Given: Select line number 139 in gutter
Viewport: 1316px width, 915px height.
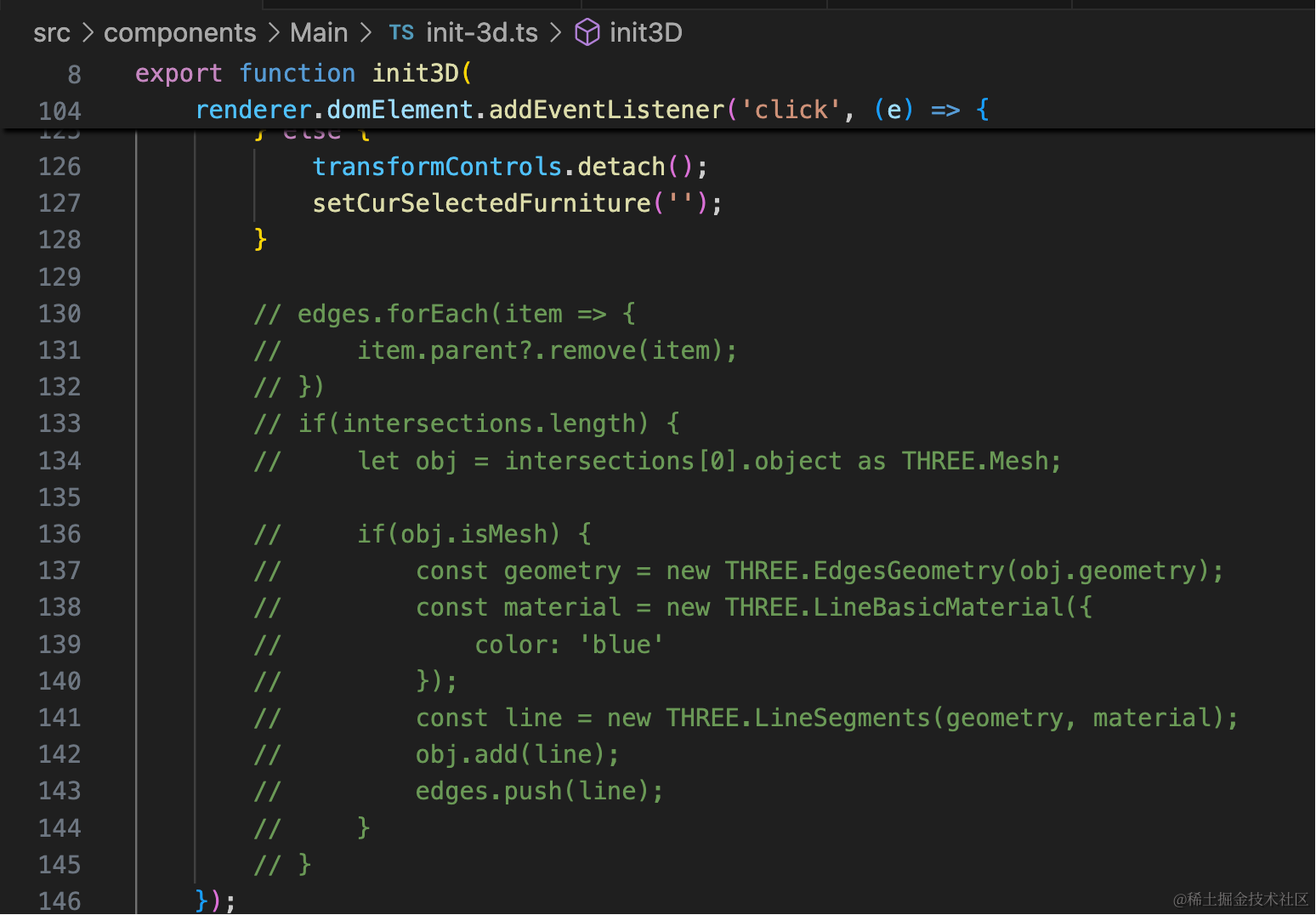Looking at the screenshot, I should point(60,645).
